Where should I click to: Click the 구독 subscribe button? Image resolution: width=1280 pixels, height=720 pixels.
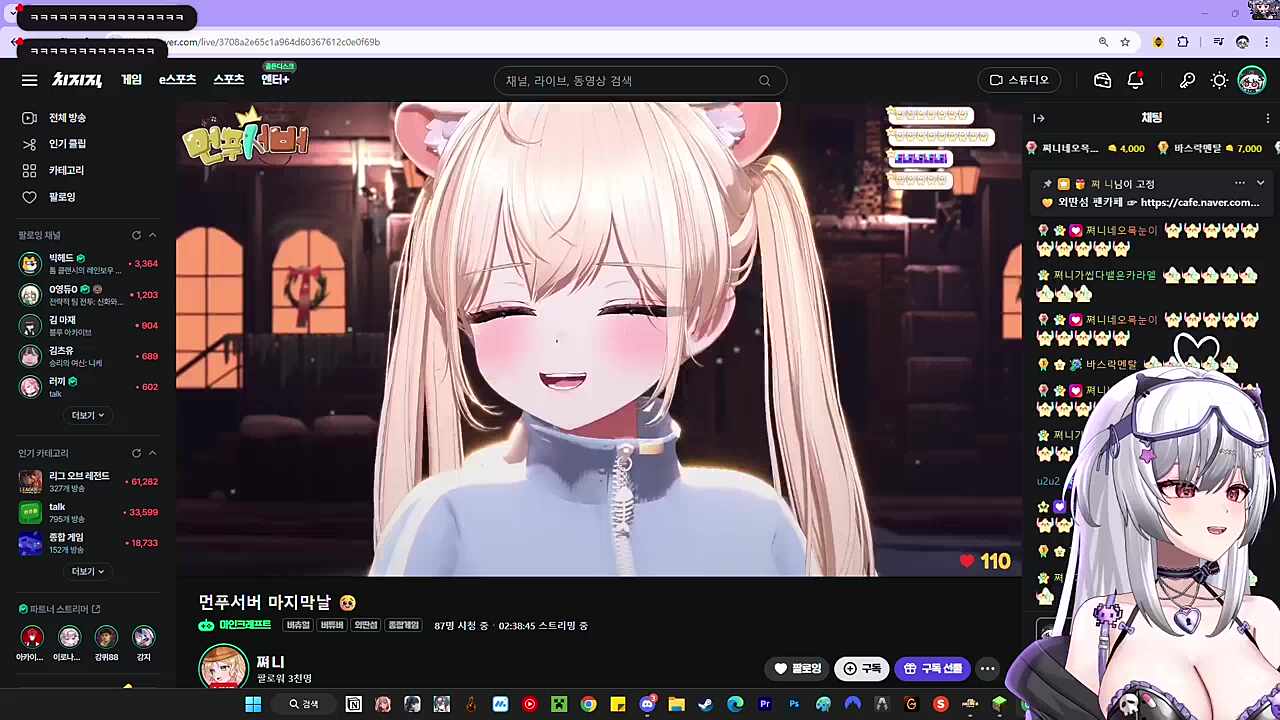click(862, 668)
